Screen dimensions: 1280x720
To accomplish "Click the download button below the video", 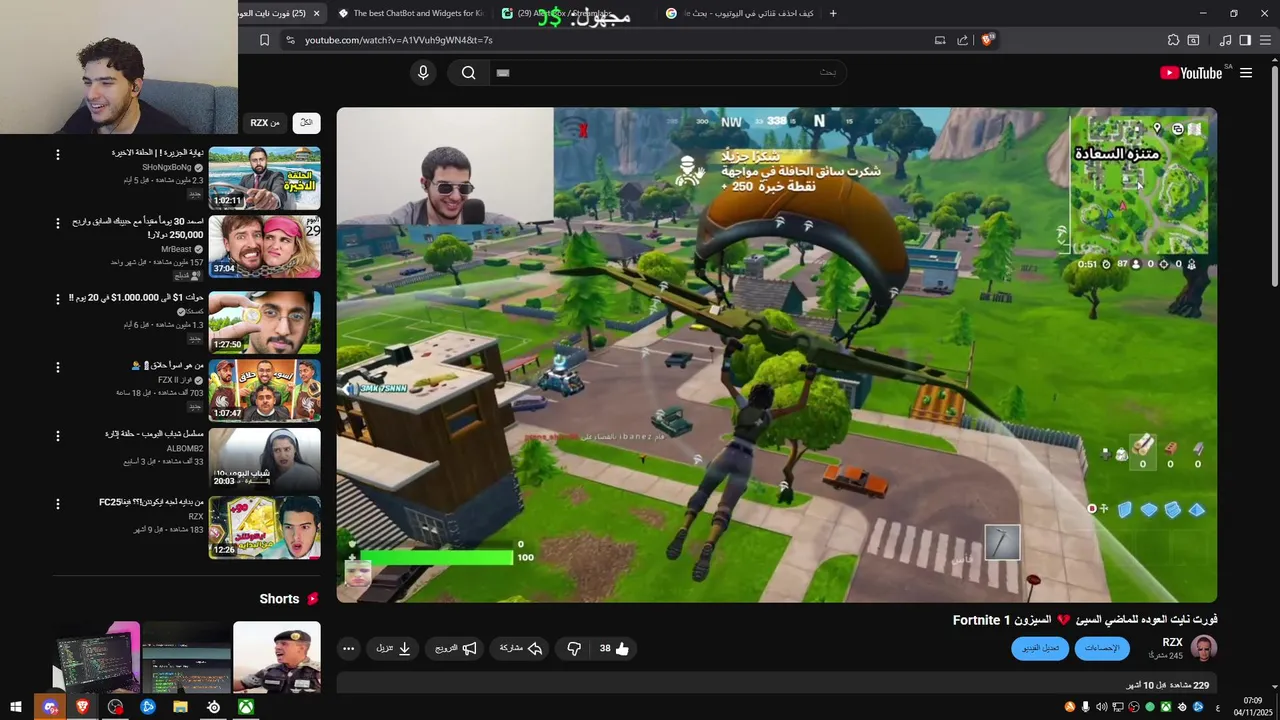I will coord(394,648).
